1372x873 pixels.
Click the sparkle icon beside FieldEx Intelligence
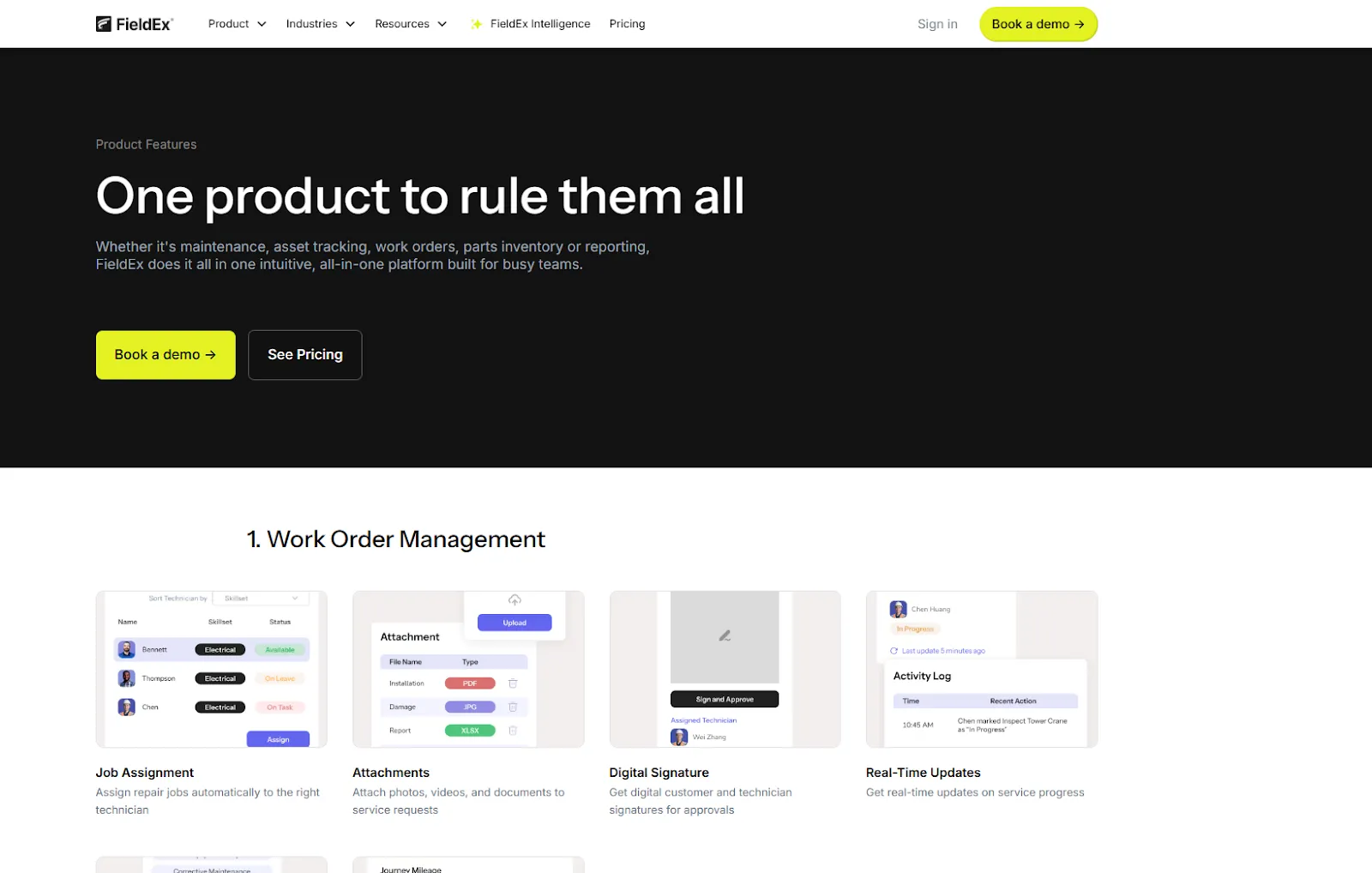[476, 24]
